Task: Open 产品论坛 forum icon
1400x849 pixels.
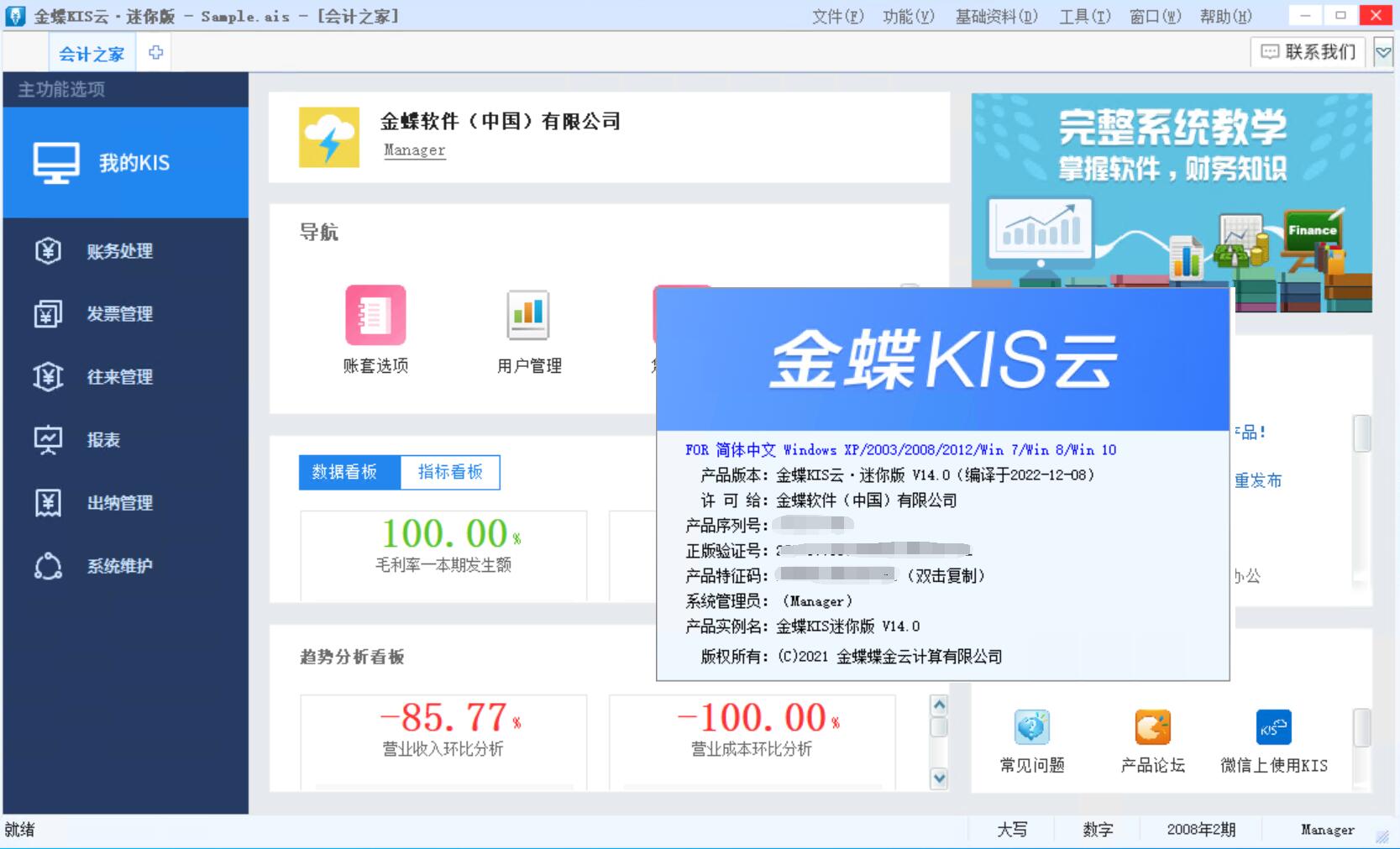Action: coord(1152,727)
